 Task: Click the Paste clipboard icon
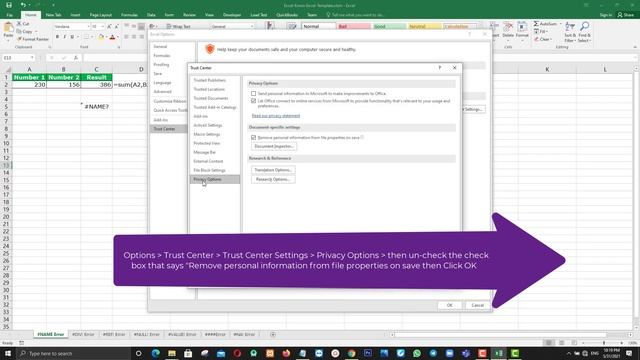[x=8, y=28]
